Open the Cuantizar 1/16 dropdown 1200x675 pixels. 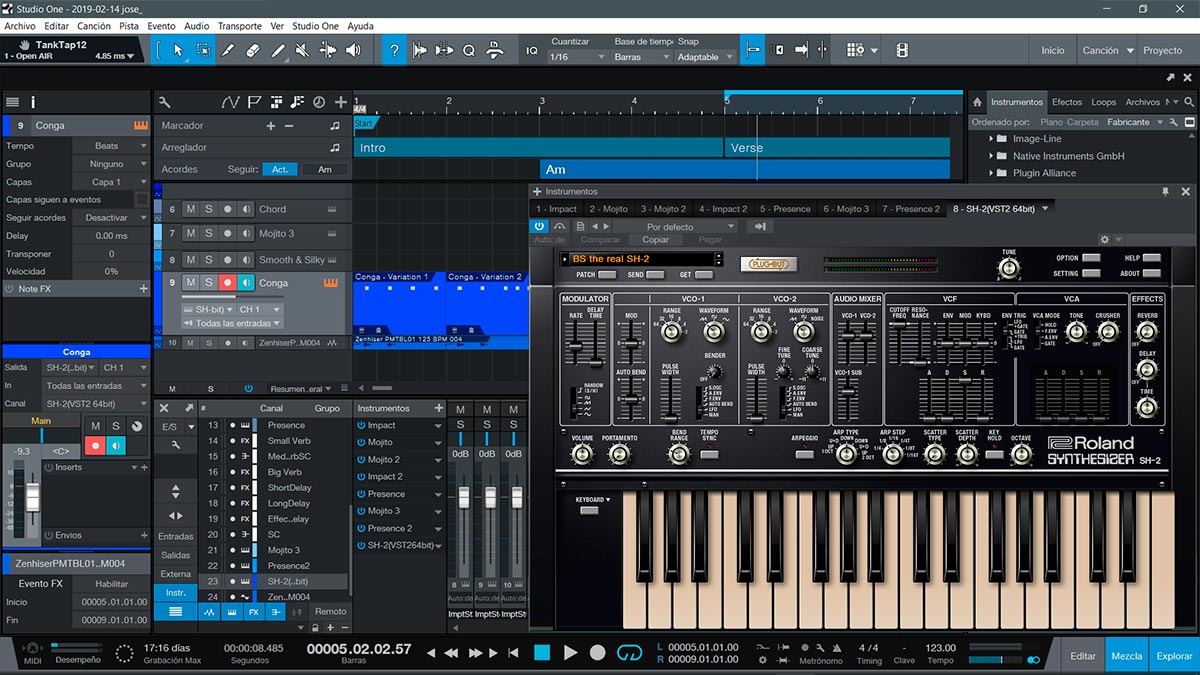(580, 57)
